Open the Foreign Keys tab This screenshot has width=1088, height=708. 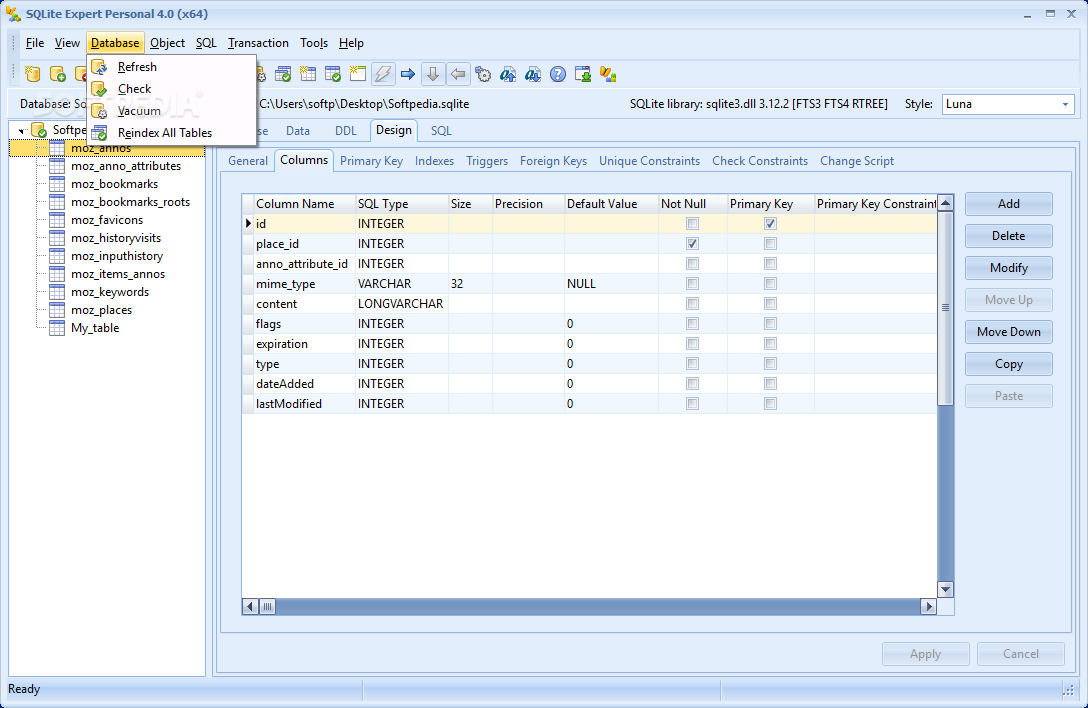[x=553, y=161]
